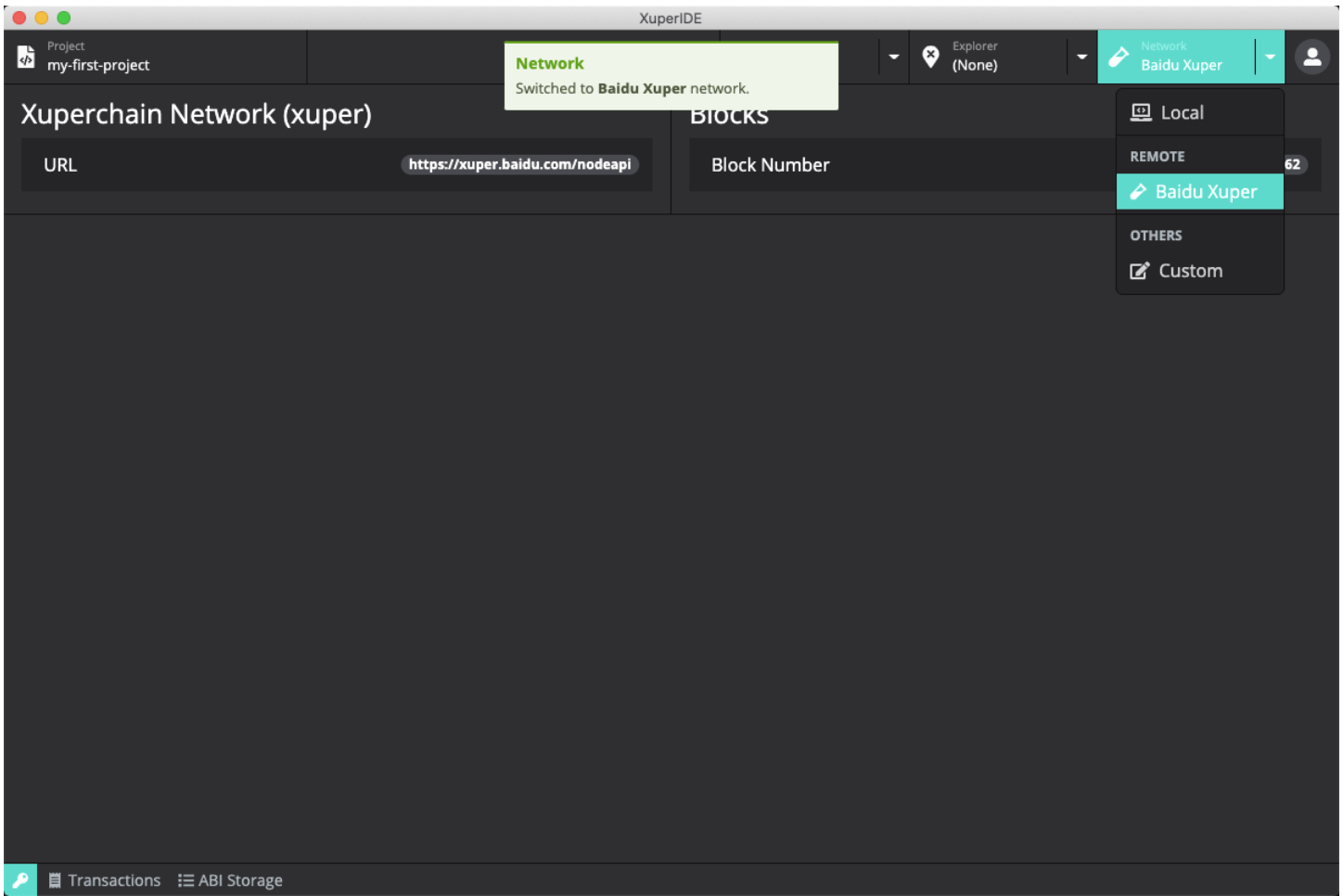The width and height of the screenshot is (1343, 896).
Task: Click the key icon in bottom bar
Action: click(20, 880)
